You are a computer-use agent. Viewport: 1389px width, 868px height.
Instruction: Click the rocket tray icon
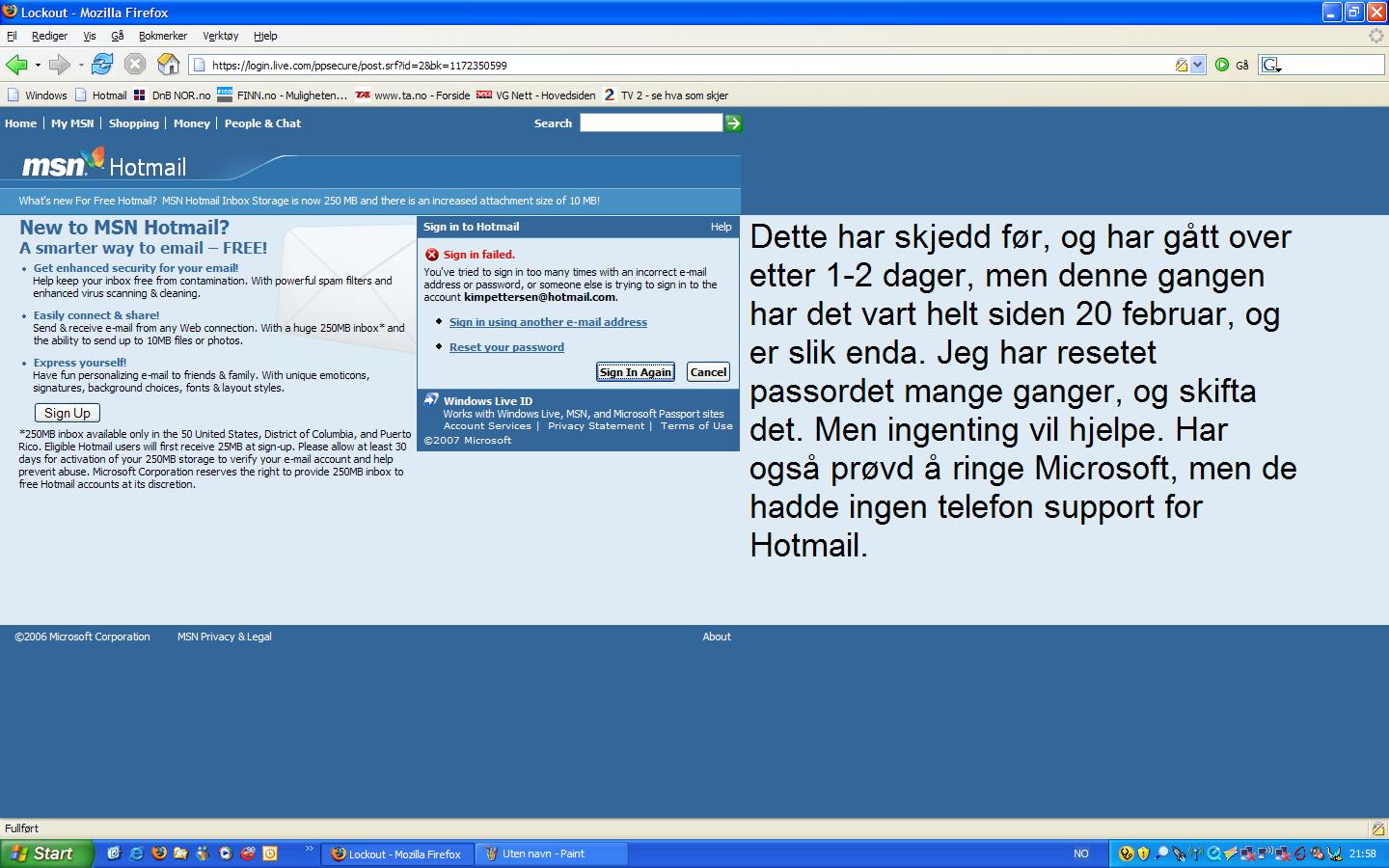(1179, 854)
